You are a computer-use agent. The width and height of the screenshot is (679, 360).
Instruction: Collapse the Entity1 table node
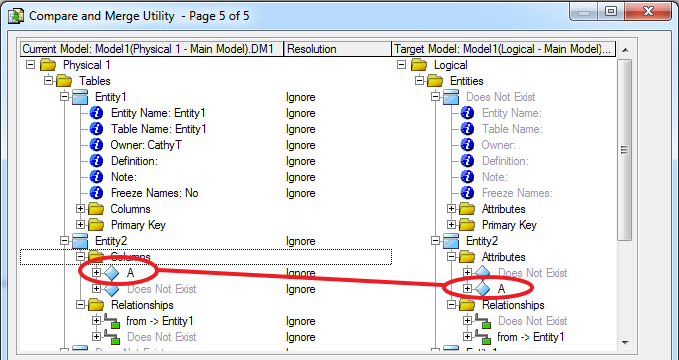pyautogui.click(x=64, y=97)
